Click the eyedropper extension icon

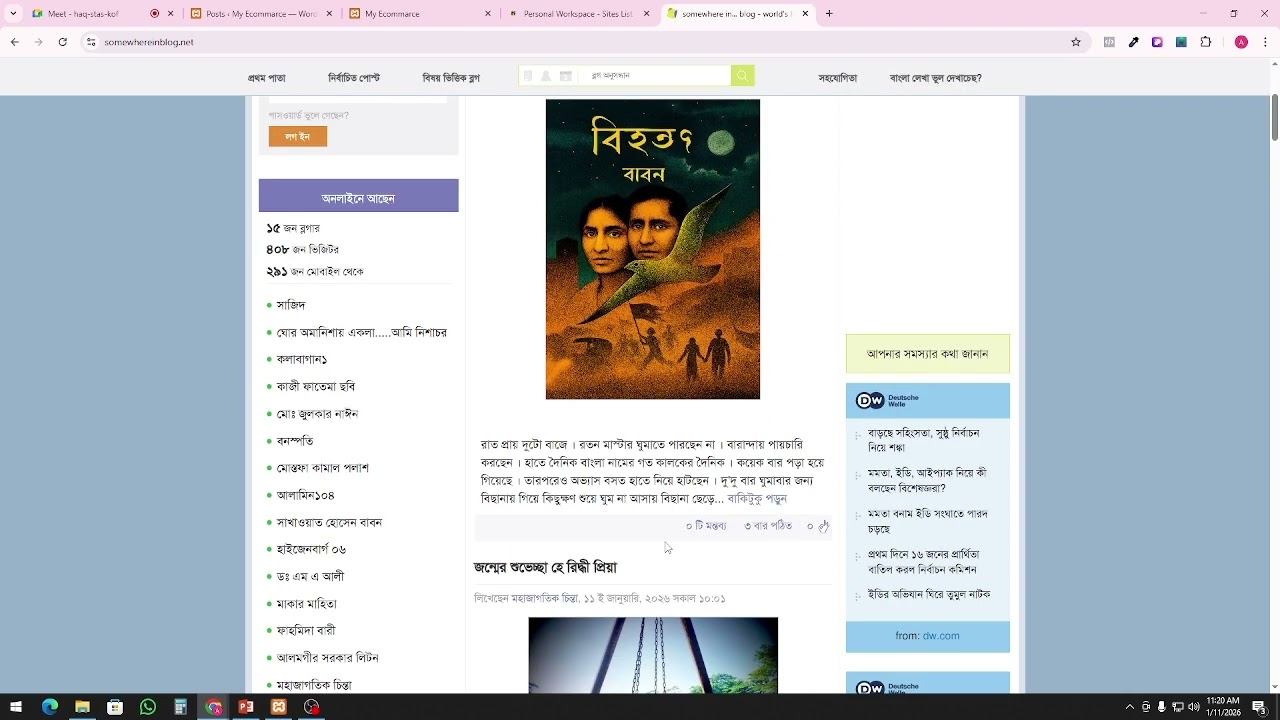(x=1133, y=42)
